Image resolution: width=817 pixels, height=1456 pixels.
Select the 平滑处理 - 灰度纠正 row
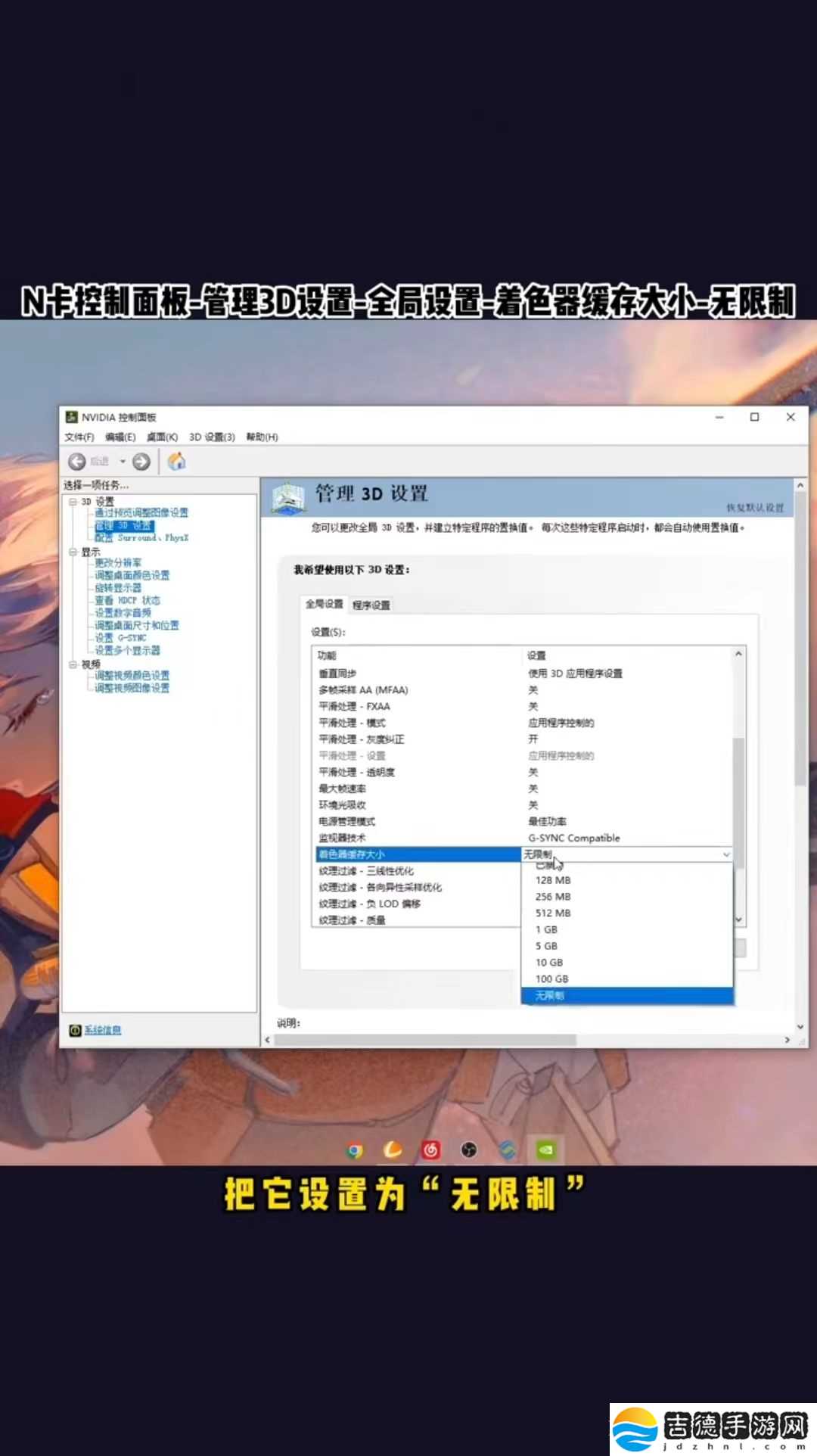coord(522,739)
